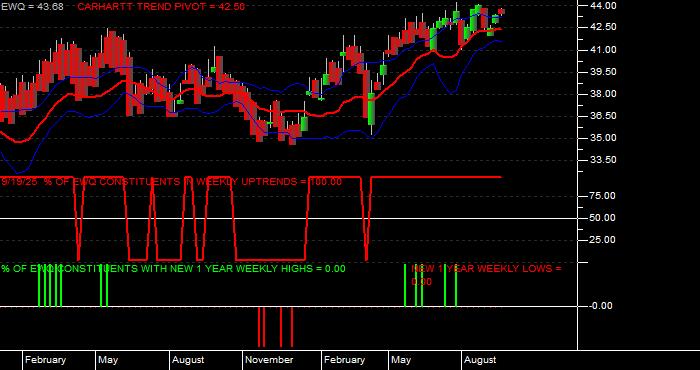The width and height of the screenshot is (700, 370).
Task: Click the first February date marker
Action: click(46, 360)
